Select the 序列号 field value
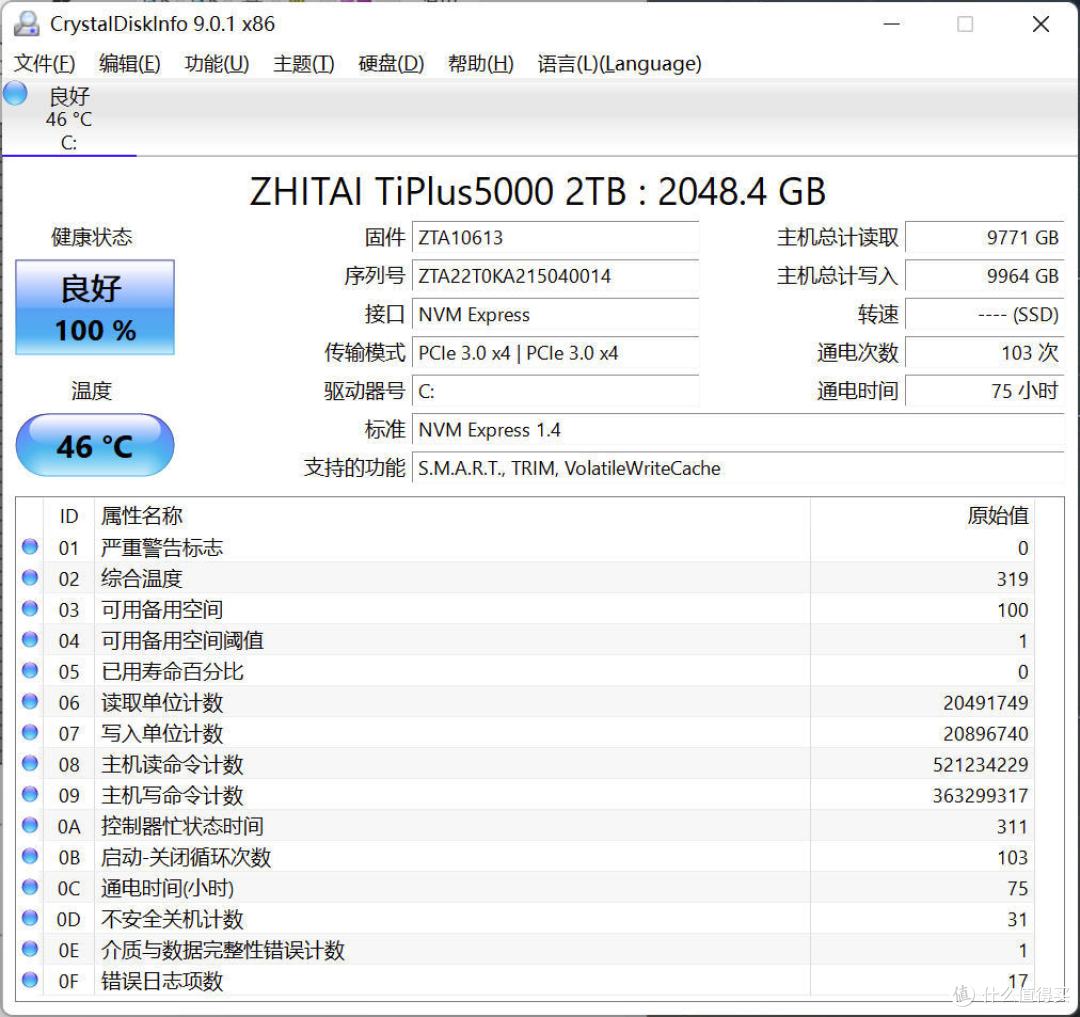Image resolution: width=1080 pixels, height=1017 pixels. click(556, 276)
